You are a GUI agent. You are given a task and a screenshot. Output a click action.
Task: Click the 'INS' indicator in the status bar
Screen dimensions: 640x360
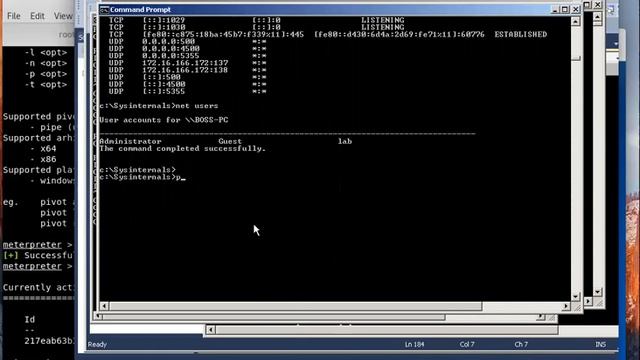pyautogui.click(x=600, y=344)
